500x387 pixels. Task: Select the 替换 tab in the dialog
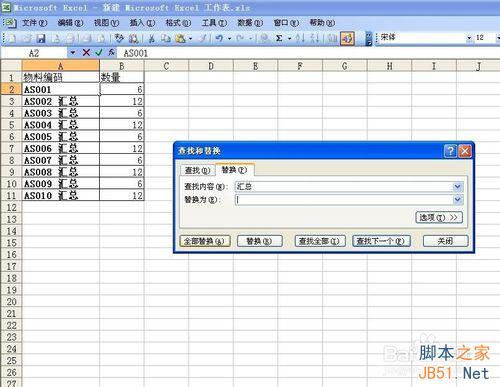(x=234, y=170)
